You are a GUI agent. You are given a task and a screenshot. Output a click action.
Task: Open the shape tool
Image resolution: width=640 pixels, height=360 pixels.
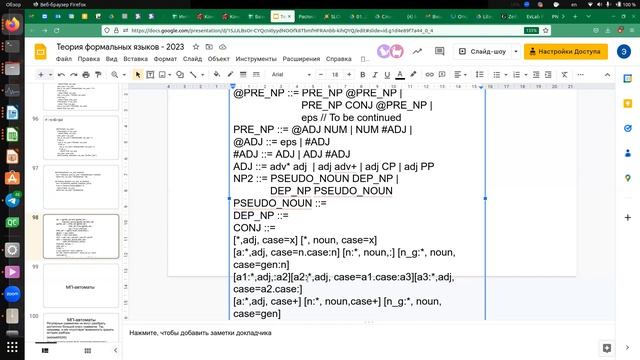click(180, 75)
